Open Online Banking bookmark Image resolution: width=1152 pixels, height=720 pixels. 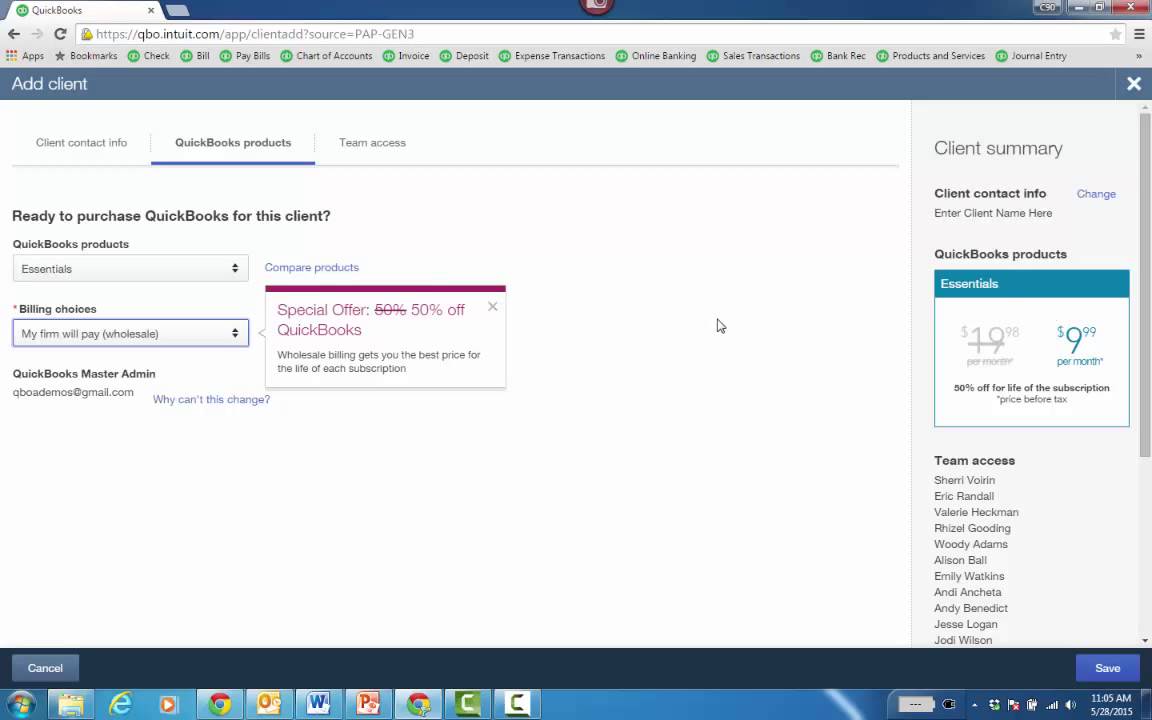656,56
